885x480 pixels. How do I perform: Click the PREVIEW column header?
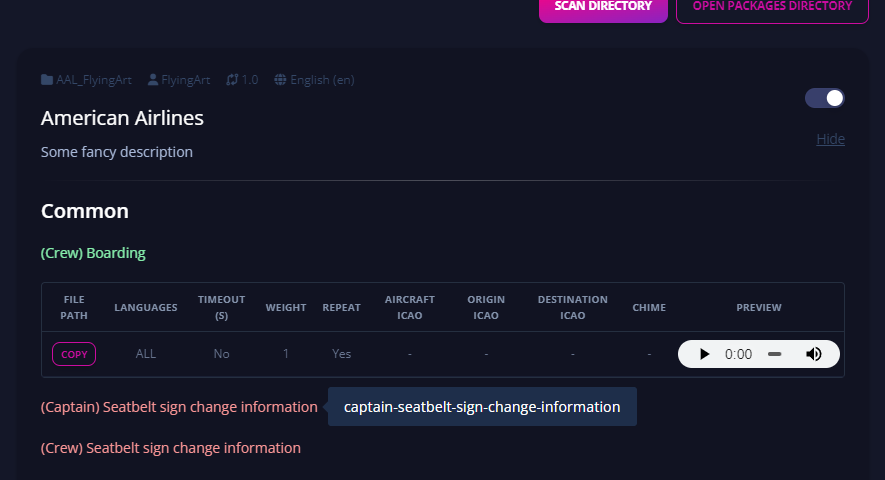pyautogui.click(x=759, y=307)
